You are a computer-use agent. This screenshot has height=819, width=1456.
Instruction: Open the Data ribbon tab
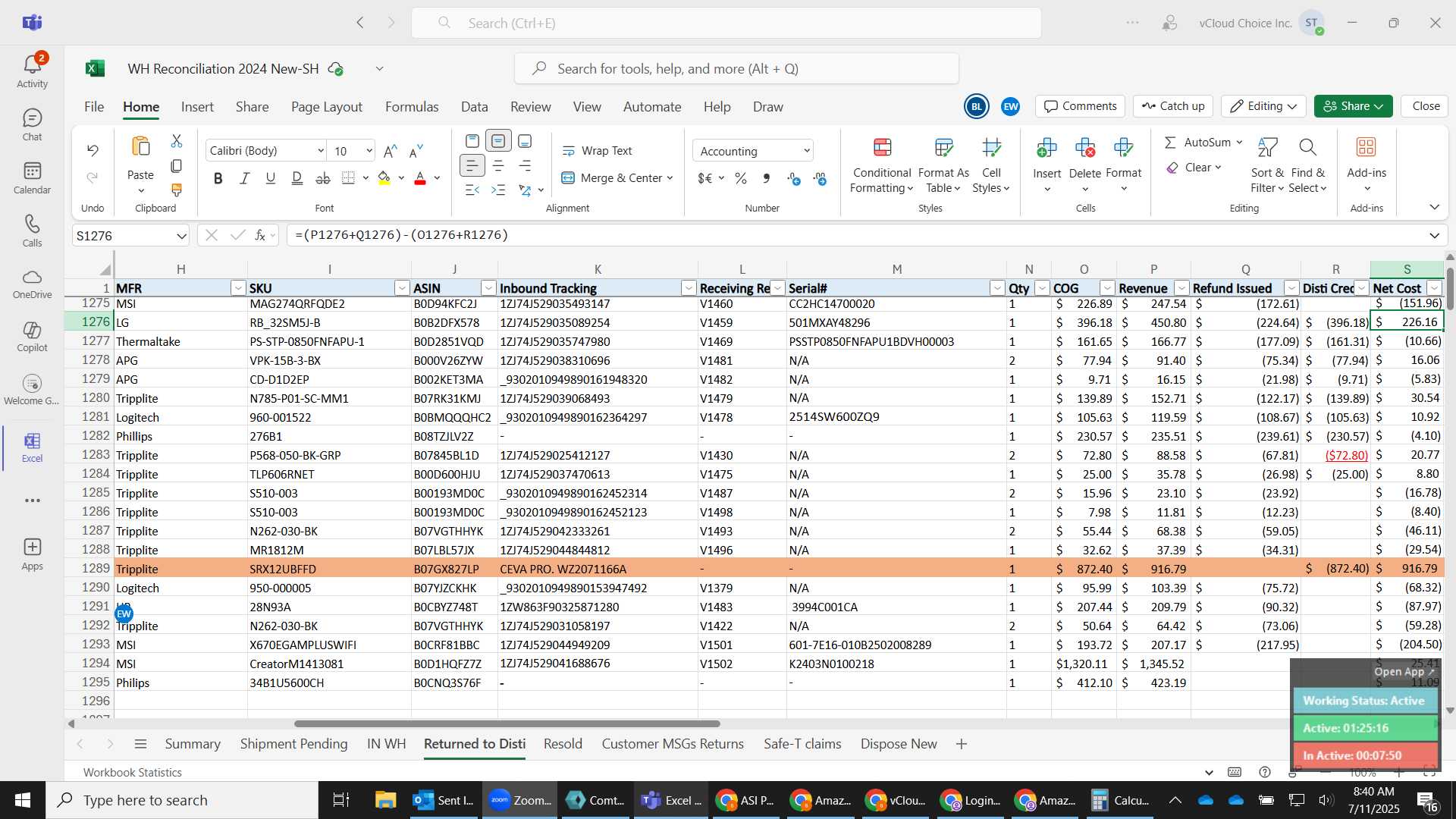click(474, 107)
